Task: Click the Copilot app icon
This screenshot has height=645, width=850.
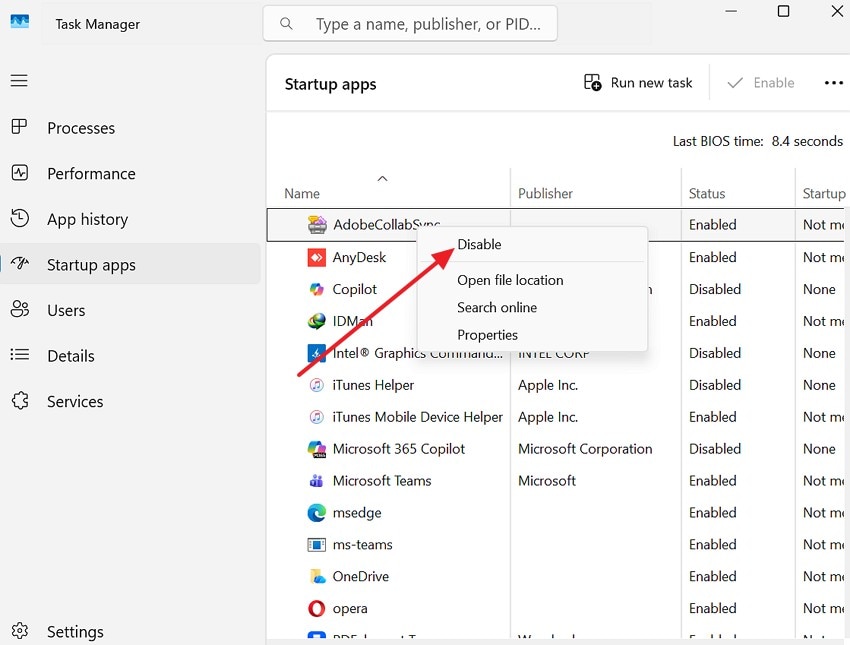Action: click(316, 289)
